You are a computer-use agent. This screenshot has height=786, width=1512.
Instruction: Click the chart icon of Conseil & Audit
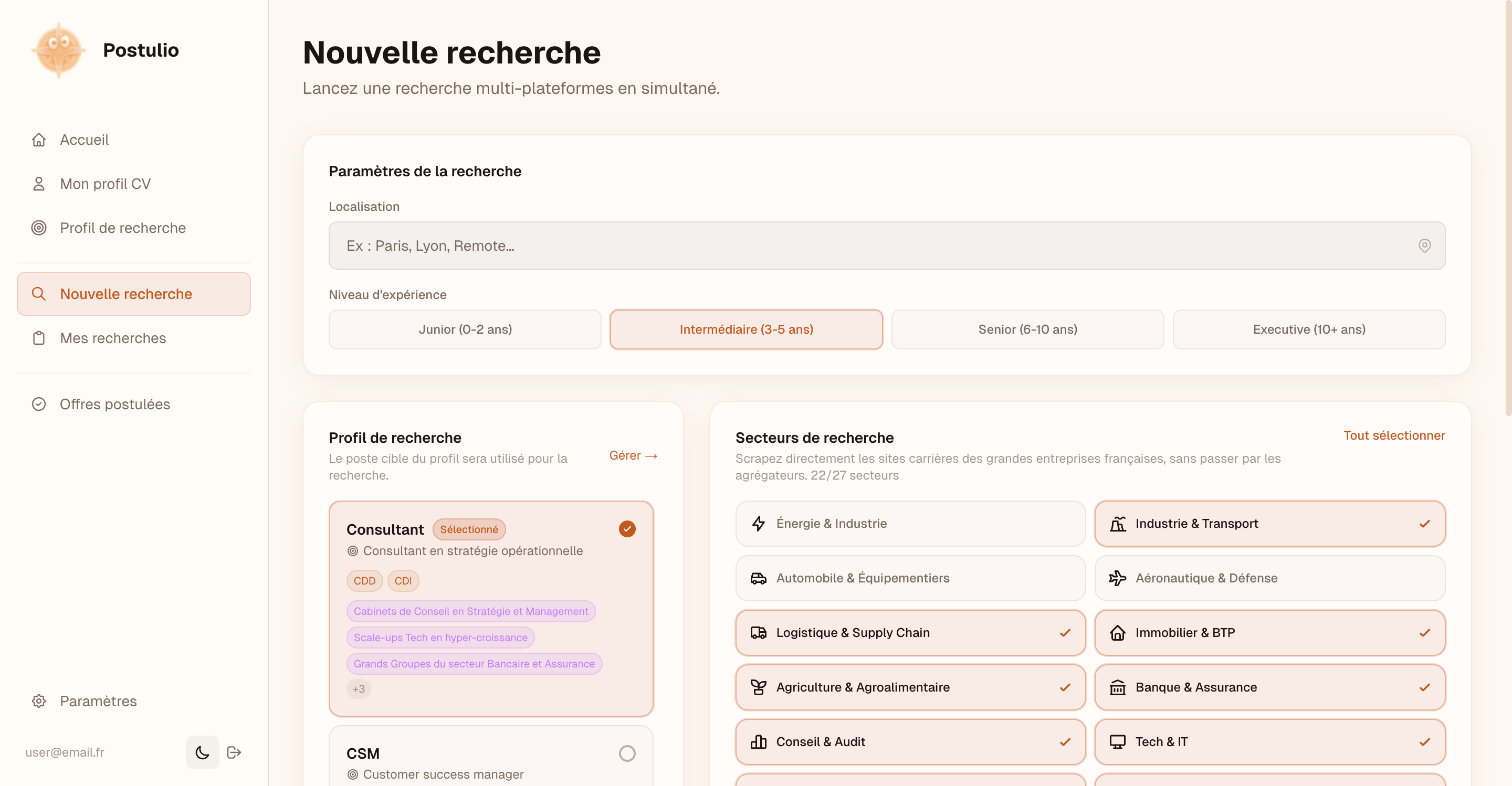(758, 741)
